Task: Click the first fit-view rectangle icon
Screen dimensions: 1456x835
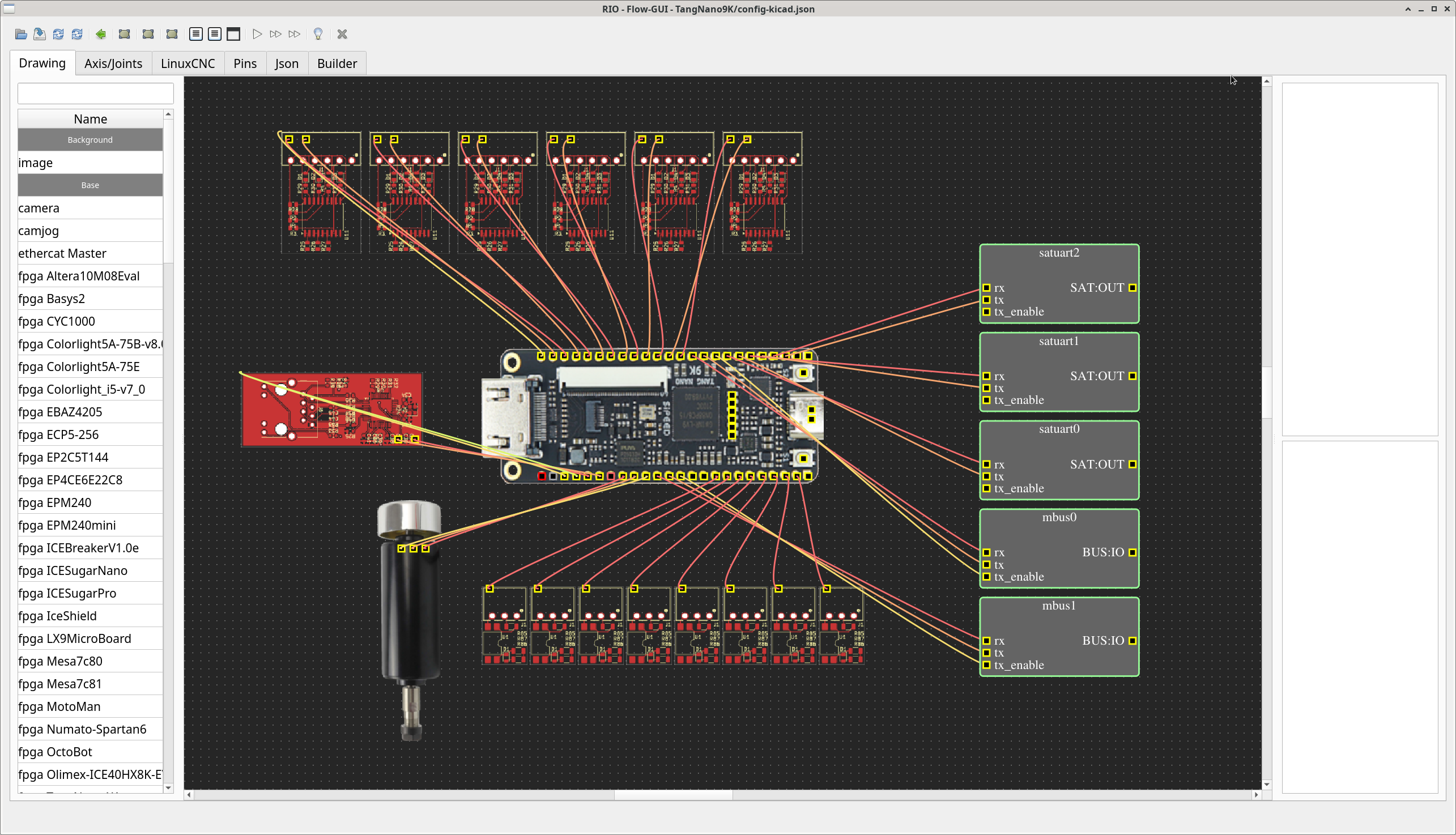Action: 125,35
